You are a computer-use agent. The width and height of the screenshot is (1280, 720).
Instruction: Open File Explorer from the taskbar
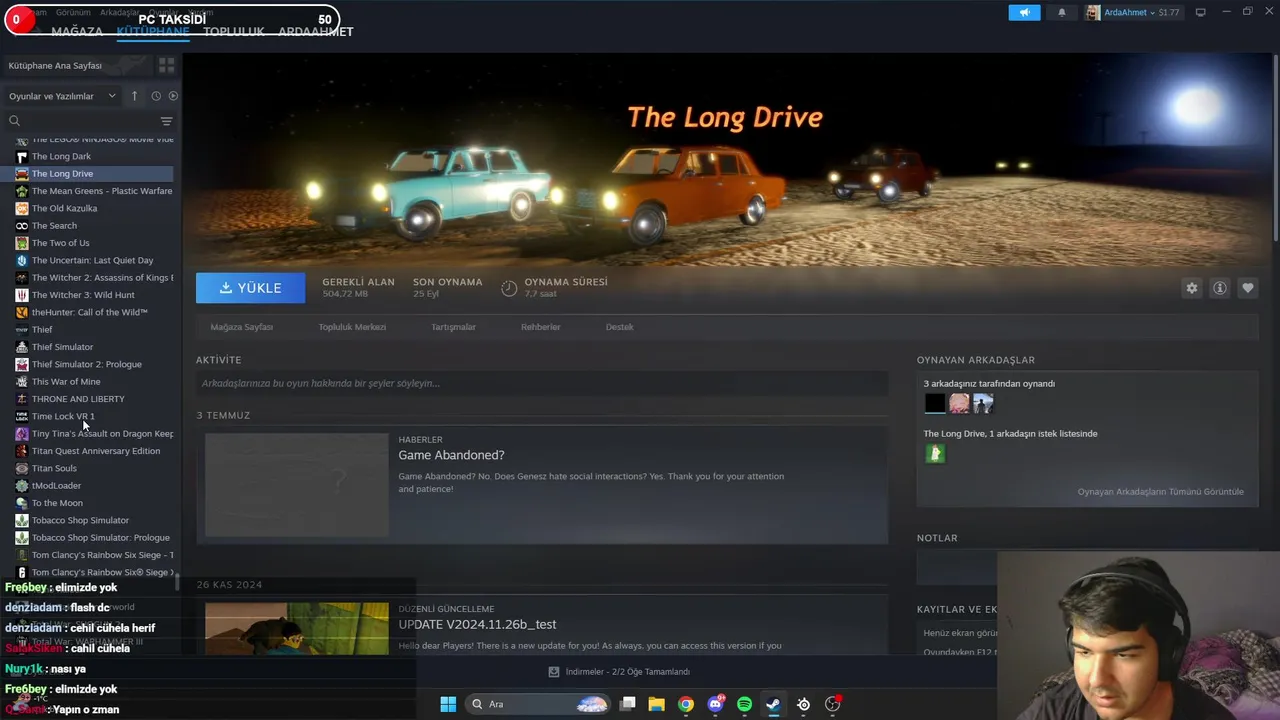(656, 704)
